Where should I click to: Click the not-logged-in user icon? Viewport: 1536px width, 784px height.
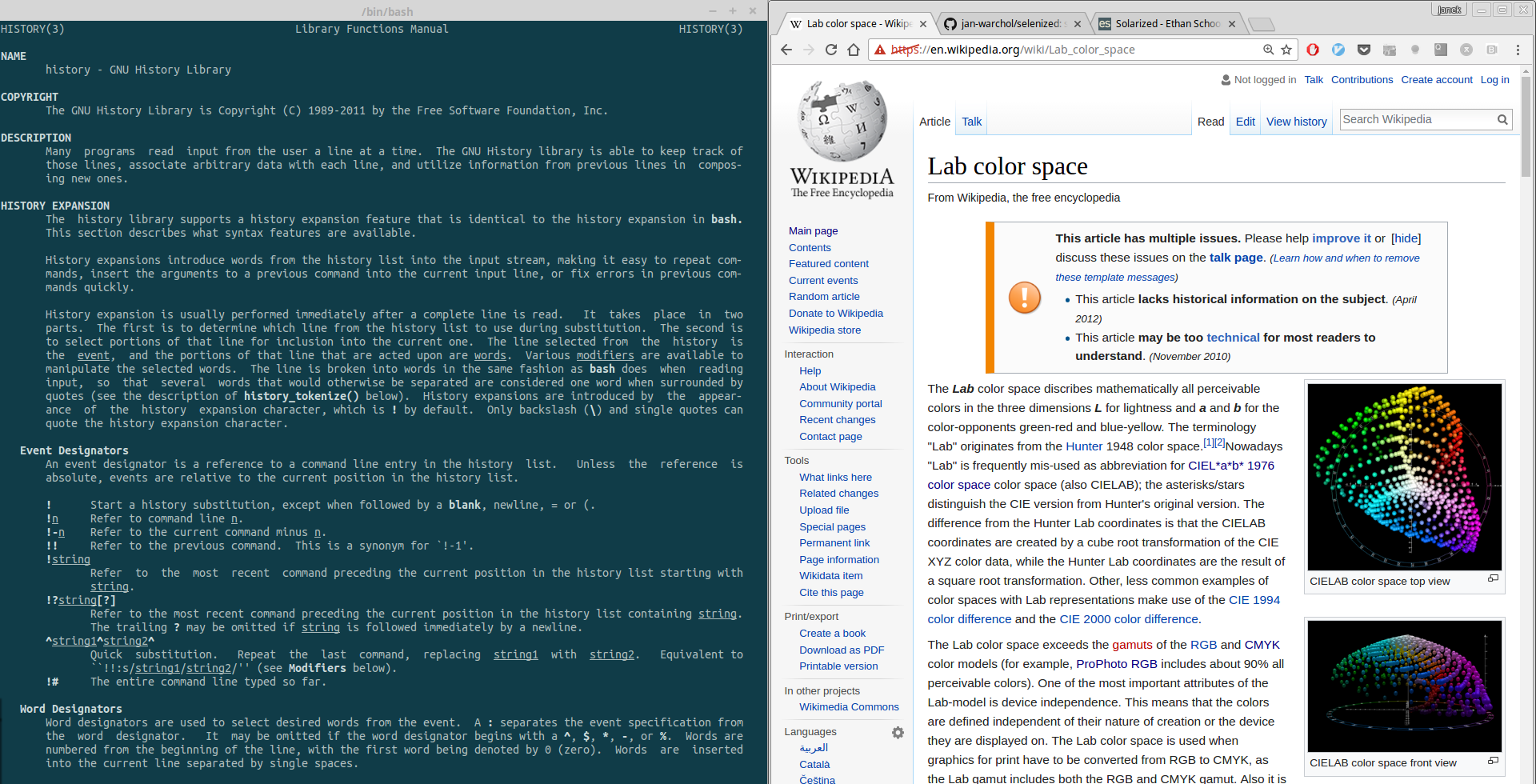[x=1226, y=80]
